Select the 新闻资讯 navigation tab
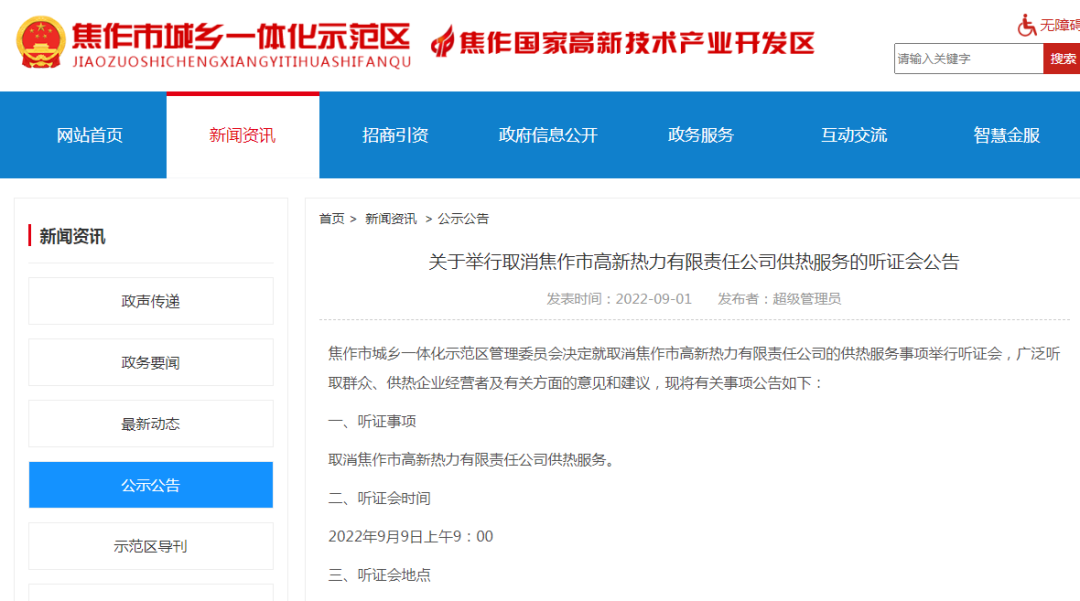Viewport: 1080px width, 601px height. click(242, 136)
